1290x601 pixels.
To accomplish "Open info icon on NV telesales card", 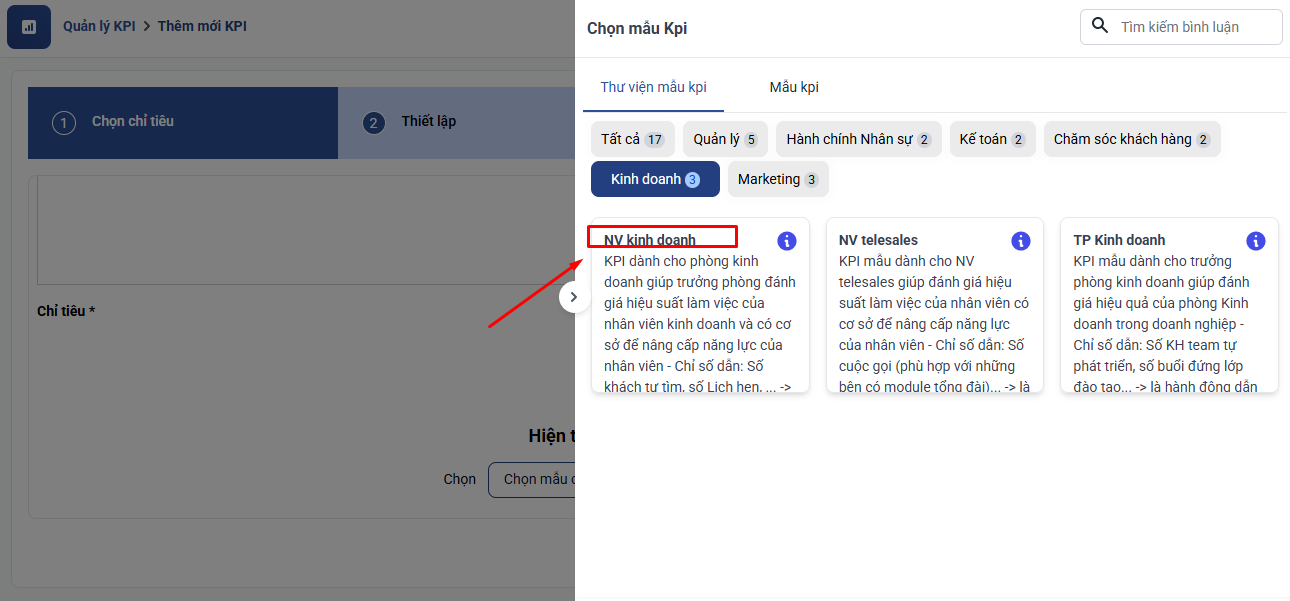I will [x=1021, y=241].
